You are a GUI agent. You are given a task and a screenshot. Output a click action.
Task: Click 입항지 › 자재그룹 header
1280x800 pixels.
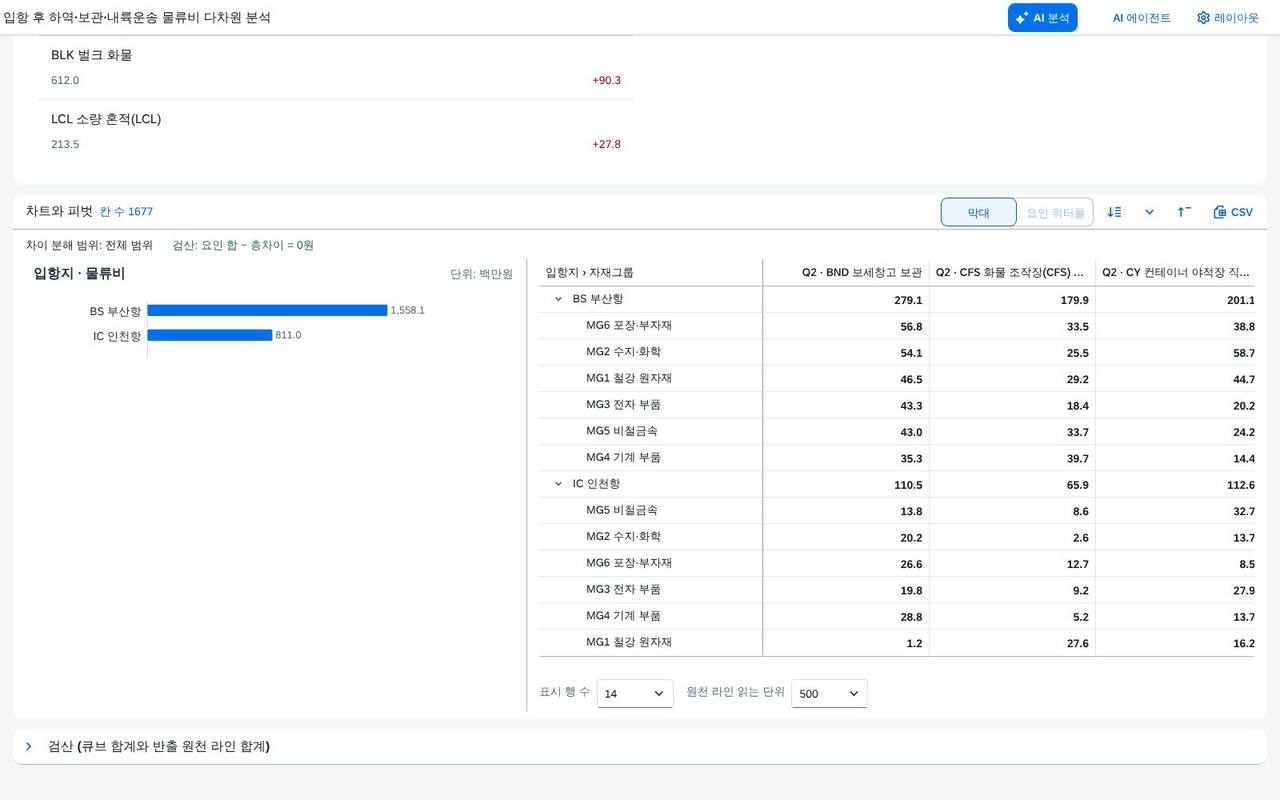click(x=650, y=272)
